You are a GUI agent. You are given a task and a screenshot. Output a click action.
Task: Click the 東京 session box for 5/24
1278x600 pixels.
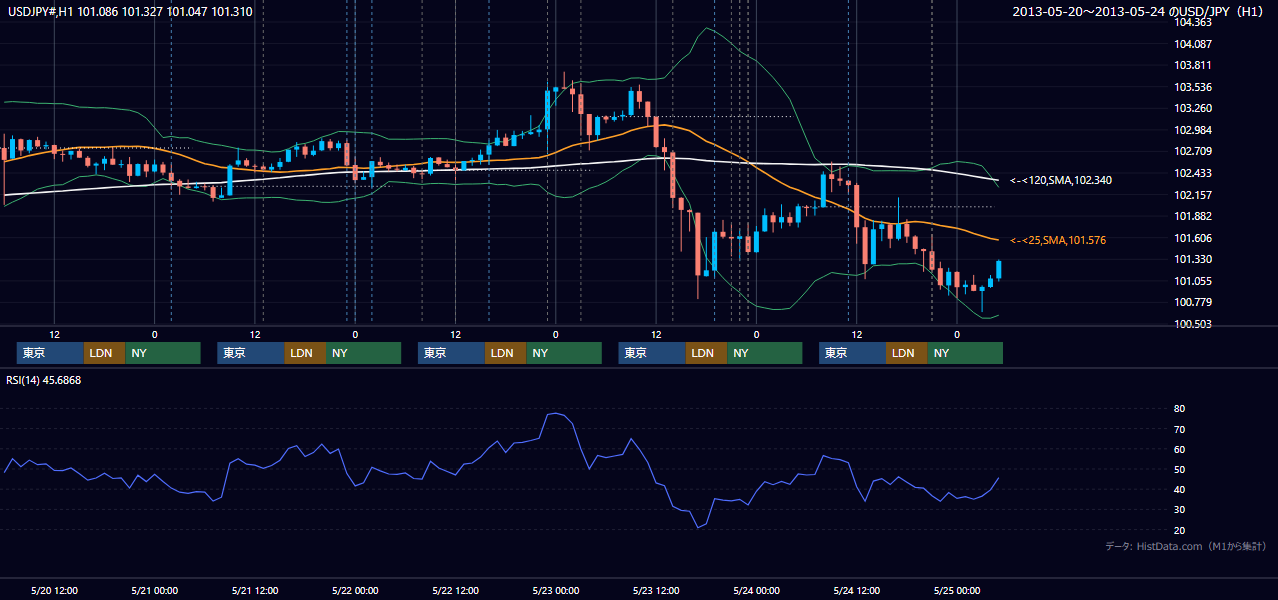point(852,353)
